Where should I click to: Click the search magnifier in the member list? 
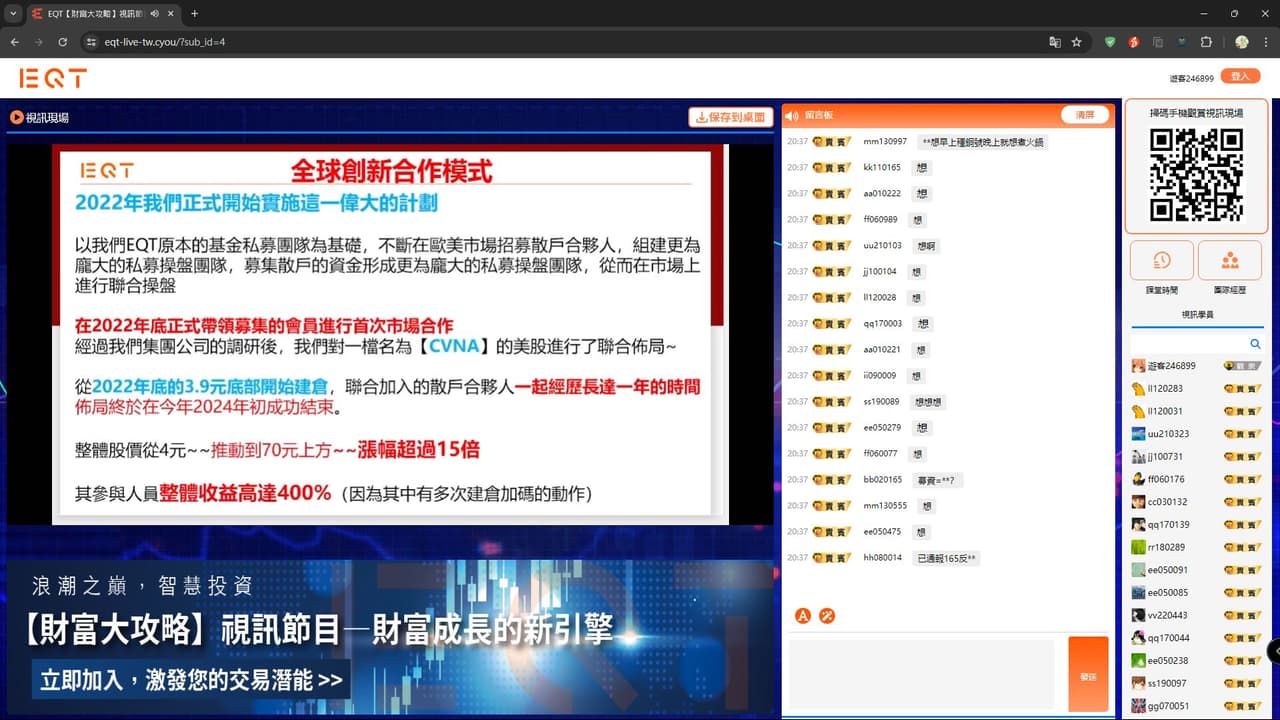pos(1255,344)
